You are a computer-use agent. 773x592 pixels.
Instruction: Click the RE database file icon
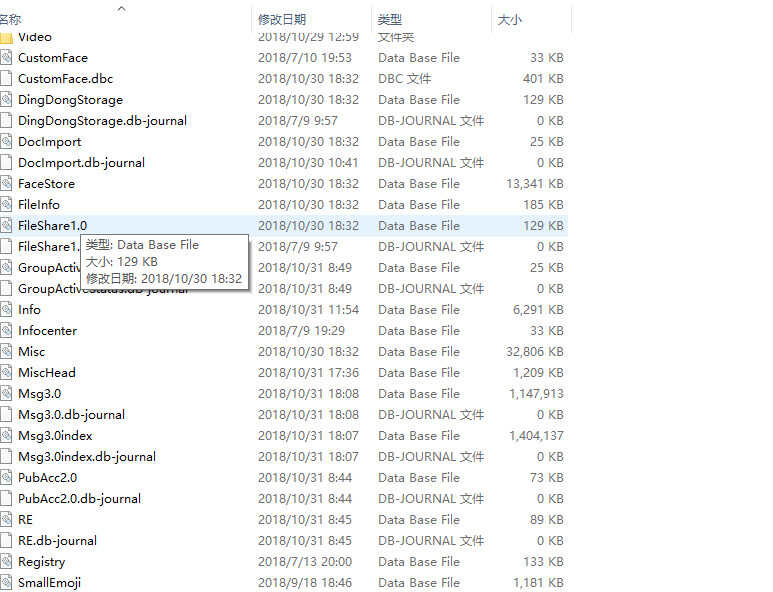click(6, 520)
